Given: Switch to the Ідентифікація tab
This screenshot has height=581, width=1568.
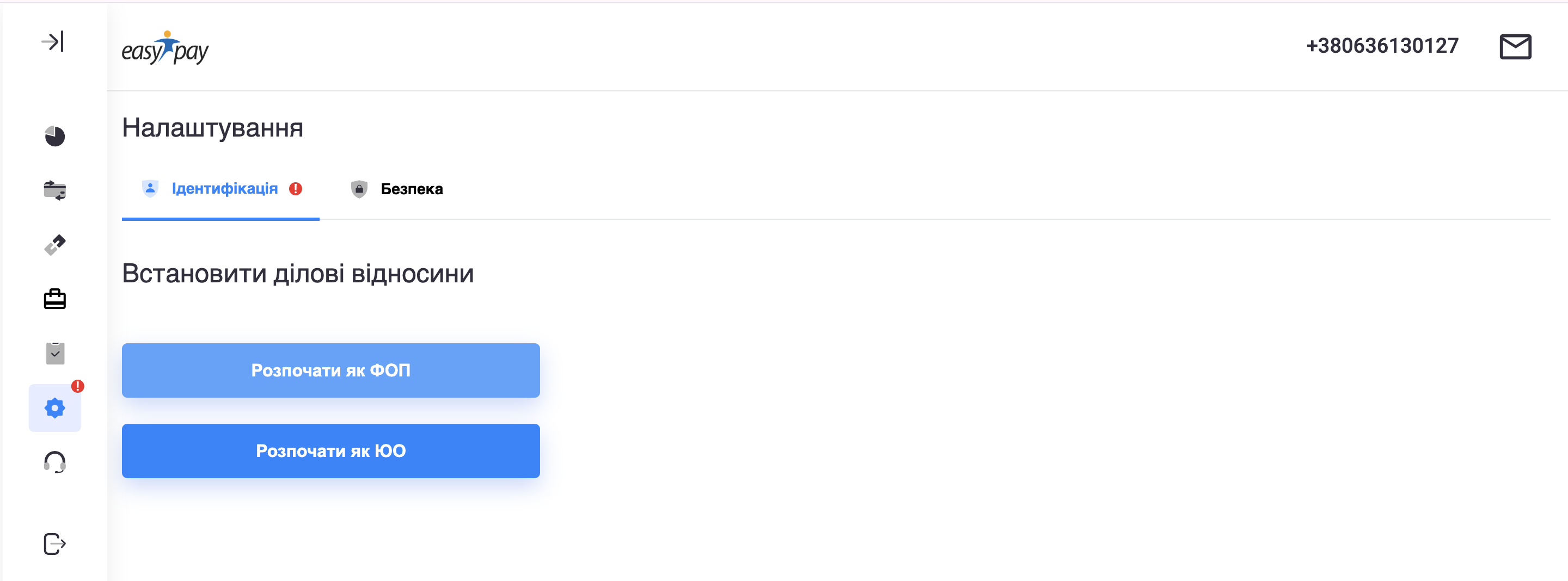Looking at the screenshot, I should click(x=224, y=189).
